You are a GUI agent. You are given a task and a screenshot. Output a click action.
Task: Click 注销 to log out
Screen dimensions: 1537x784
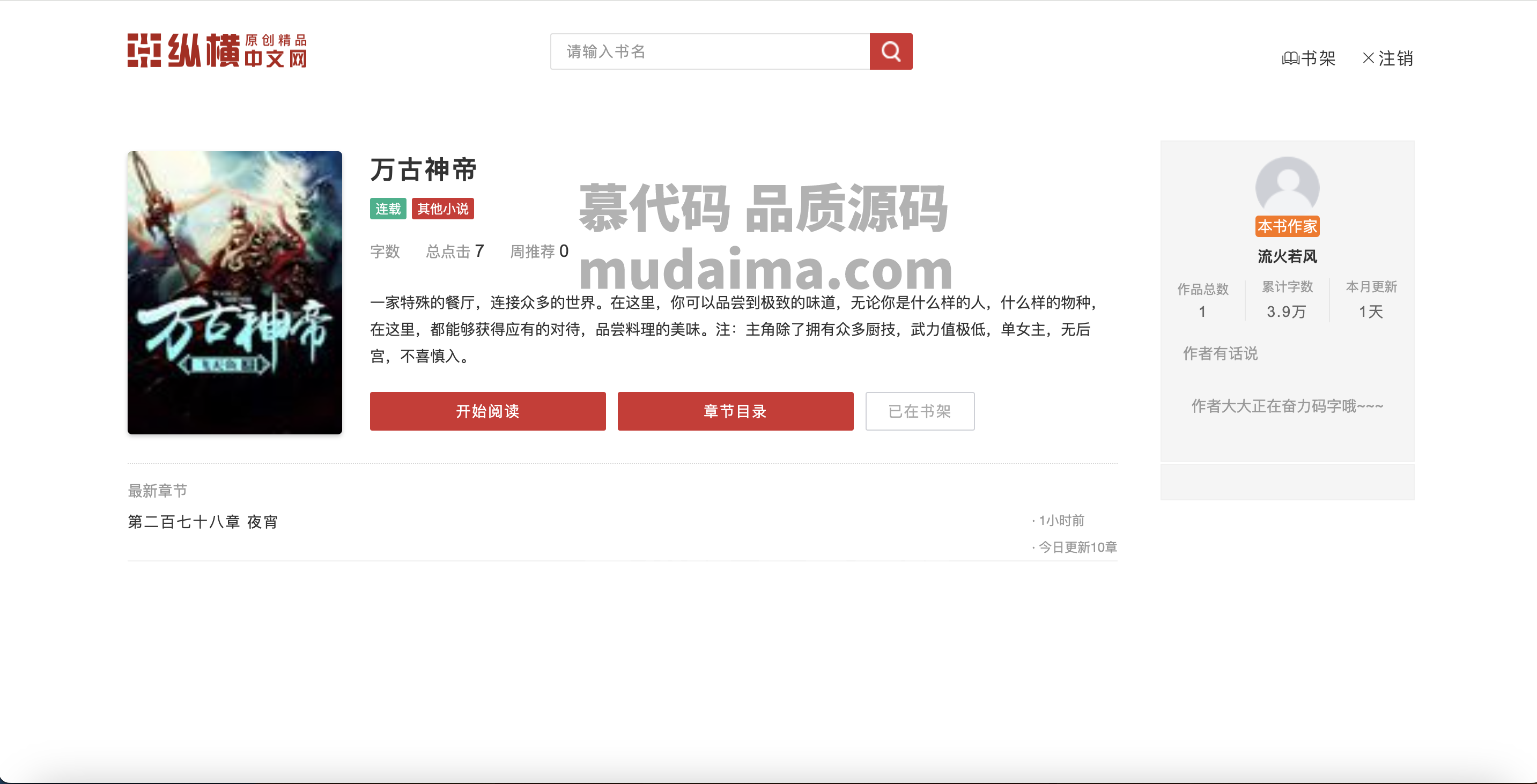(1395, 58)
